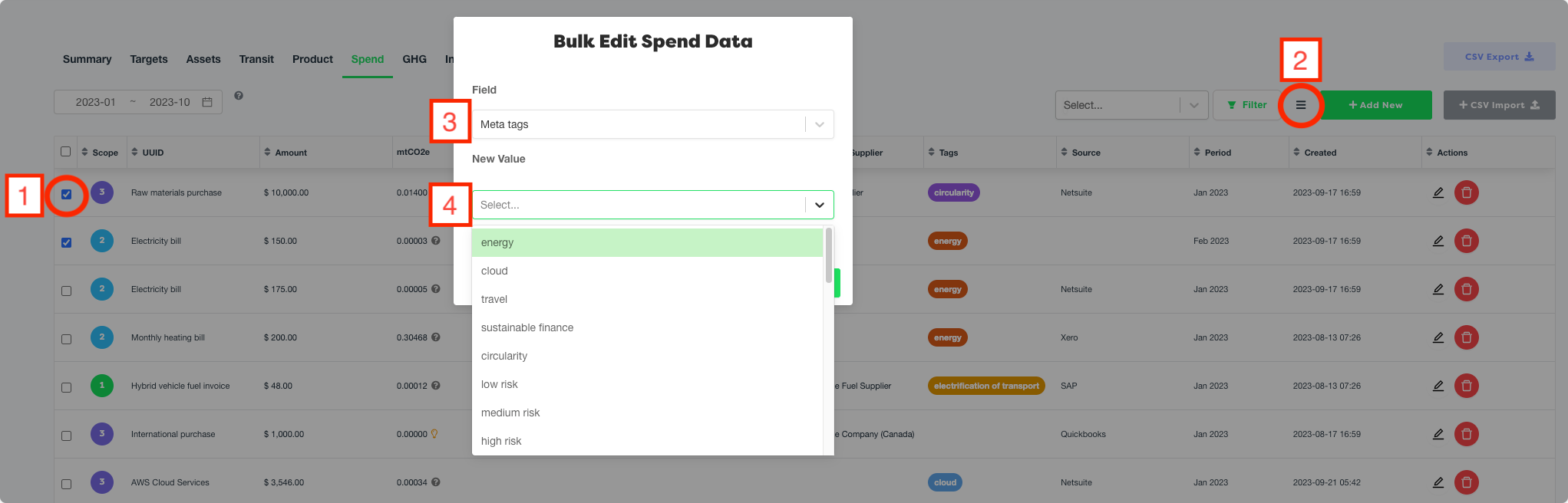This screenshot has height=503, width=1568.
Task: Tick the Monthly heating bill checkbox
Action: click(x=67, y=339)
